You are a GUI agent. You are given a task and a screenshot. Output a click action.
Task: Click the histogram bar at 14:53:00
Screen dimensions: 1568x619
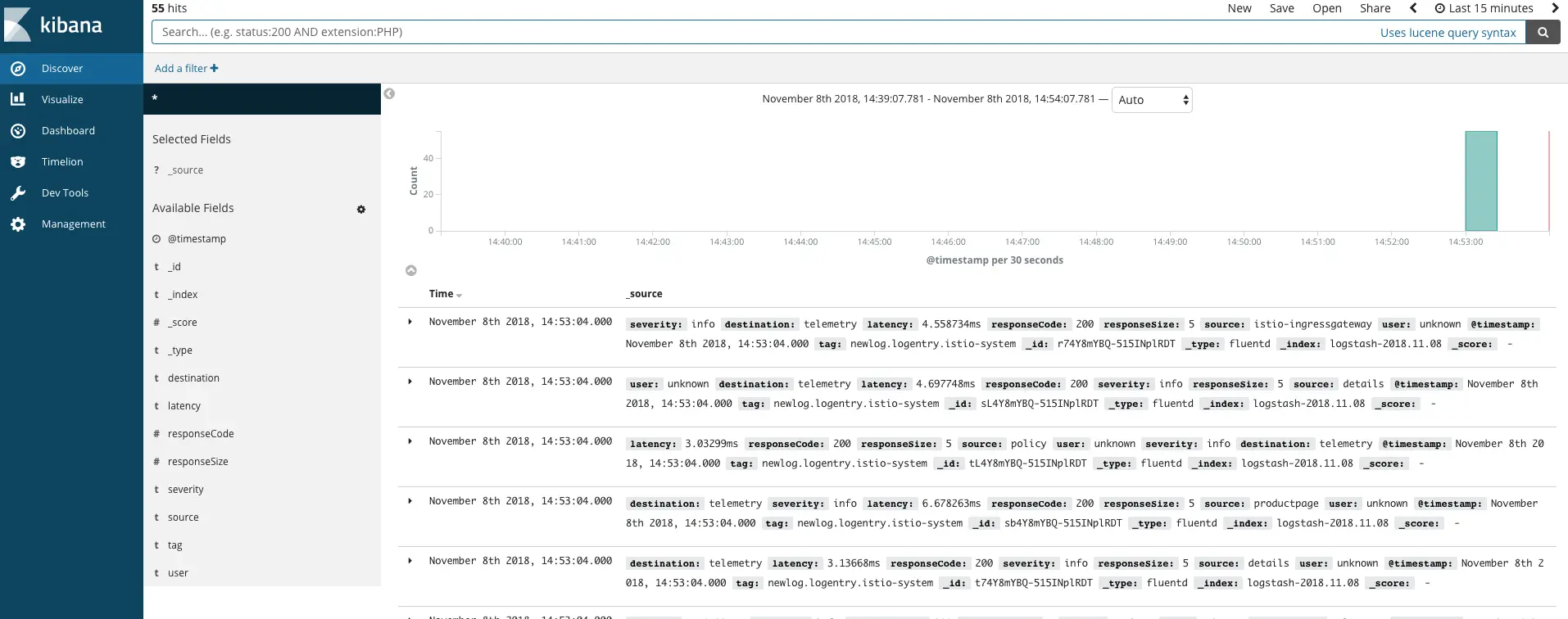pos(1481,181)
